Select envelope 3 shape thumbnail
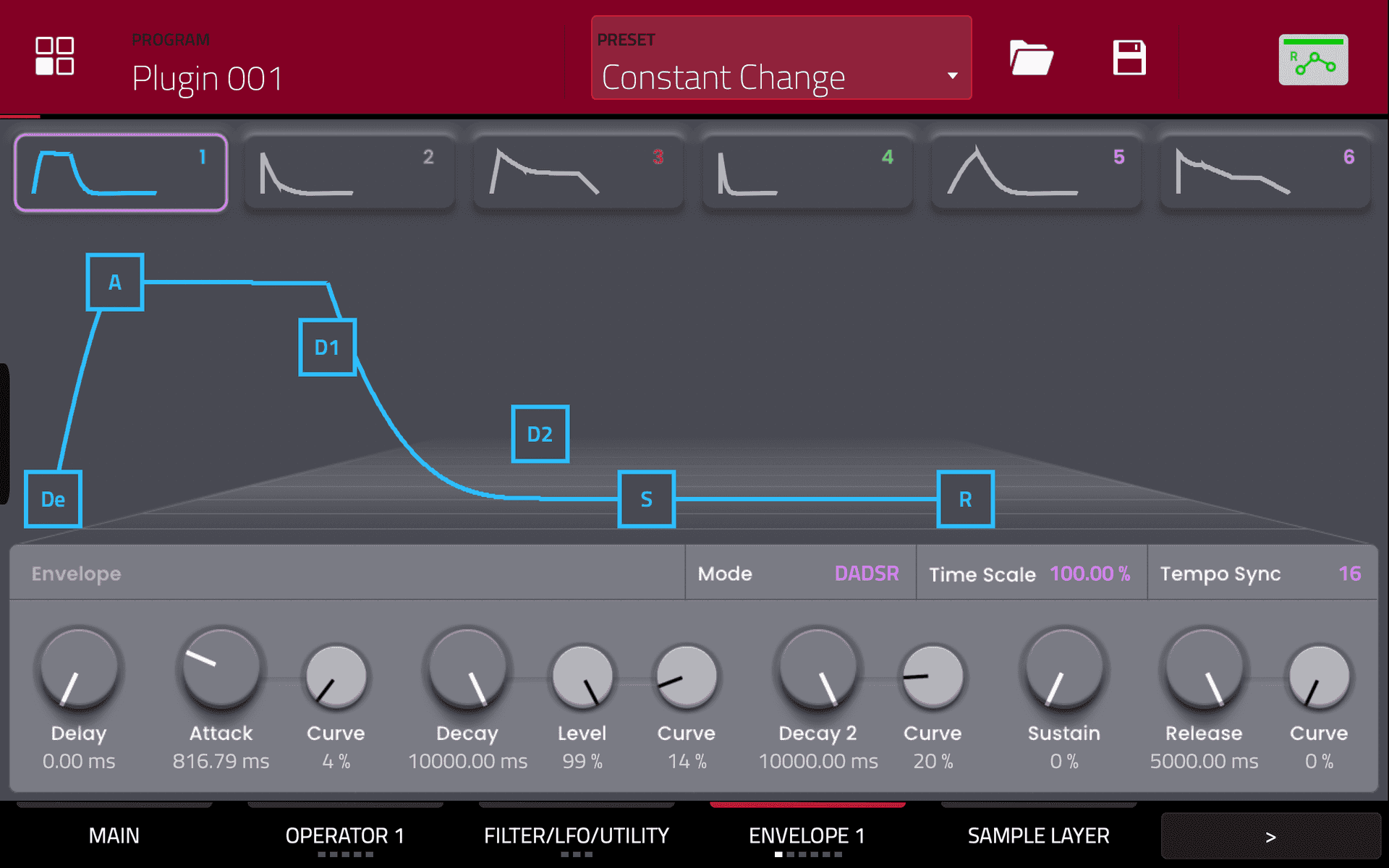The height and width of the screenshot is (868, 1389). [579, 172]
